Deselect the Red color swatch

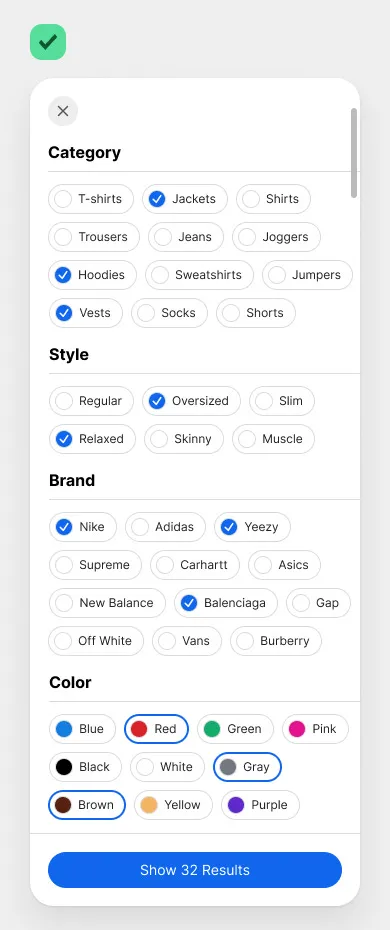point(156,729)
